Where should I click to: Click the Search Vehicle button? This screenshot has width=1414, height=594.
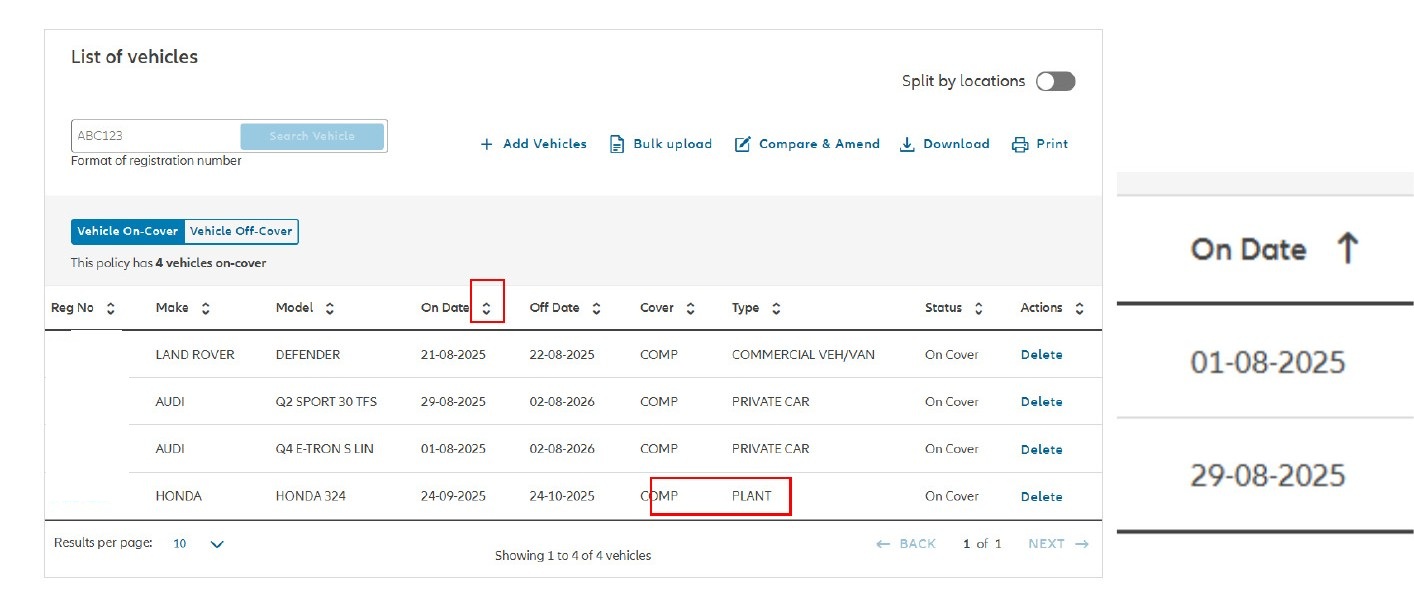point(312,136)
